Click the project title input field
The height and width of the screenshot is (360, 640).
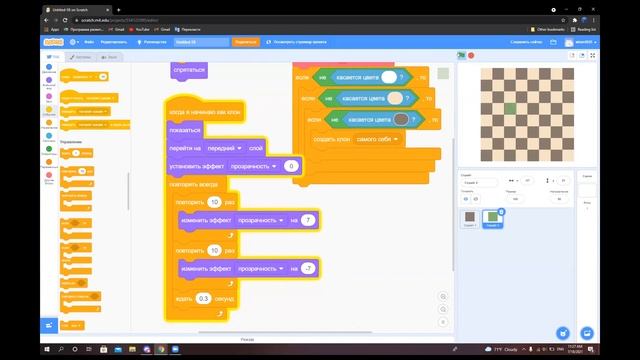[x=201, y=42]
